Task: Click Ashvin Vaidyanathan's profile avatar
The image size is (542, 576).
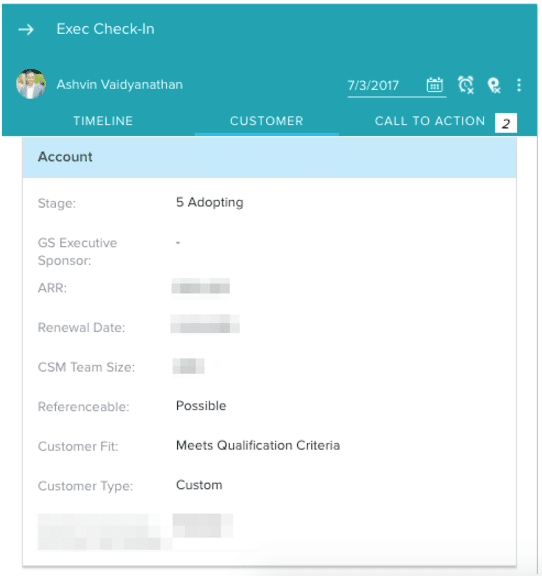Action: (x=31, y=84)
